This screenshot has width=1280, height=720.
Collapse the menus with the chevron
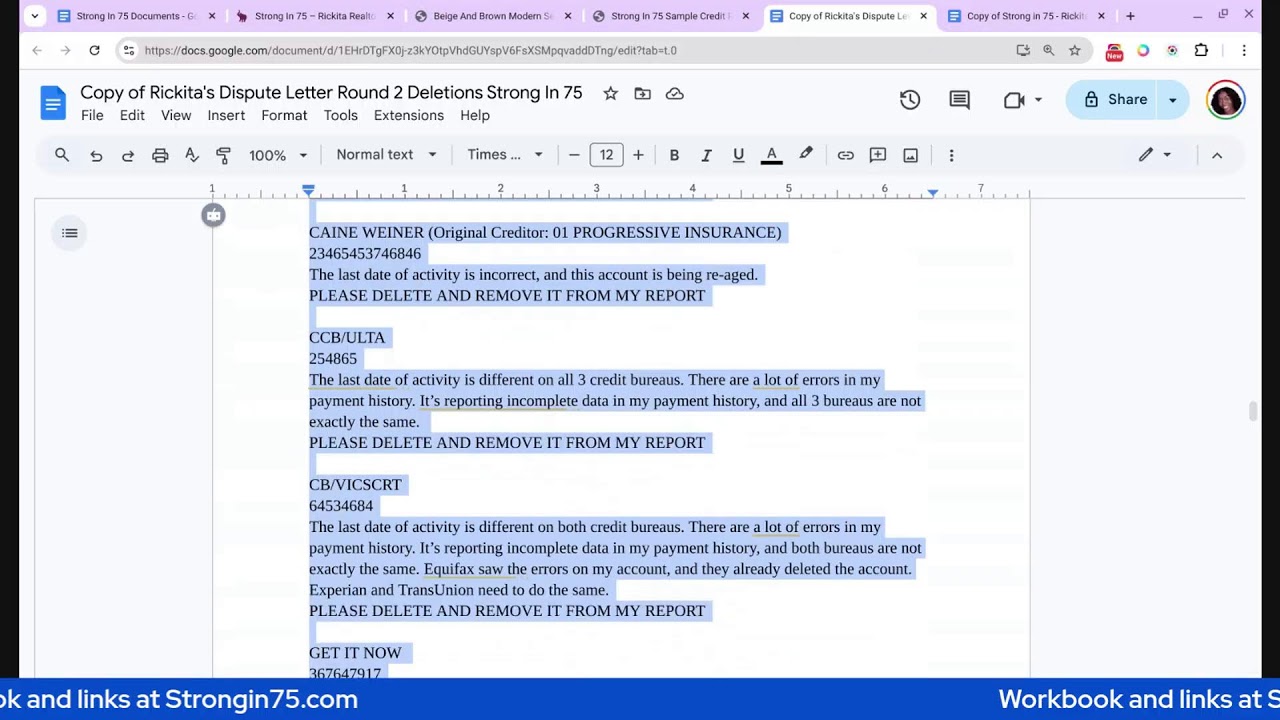click(x=1217, y=155)
